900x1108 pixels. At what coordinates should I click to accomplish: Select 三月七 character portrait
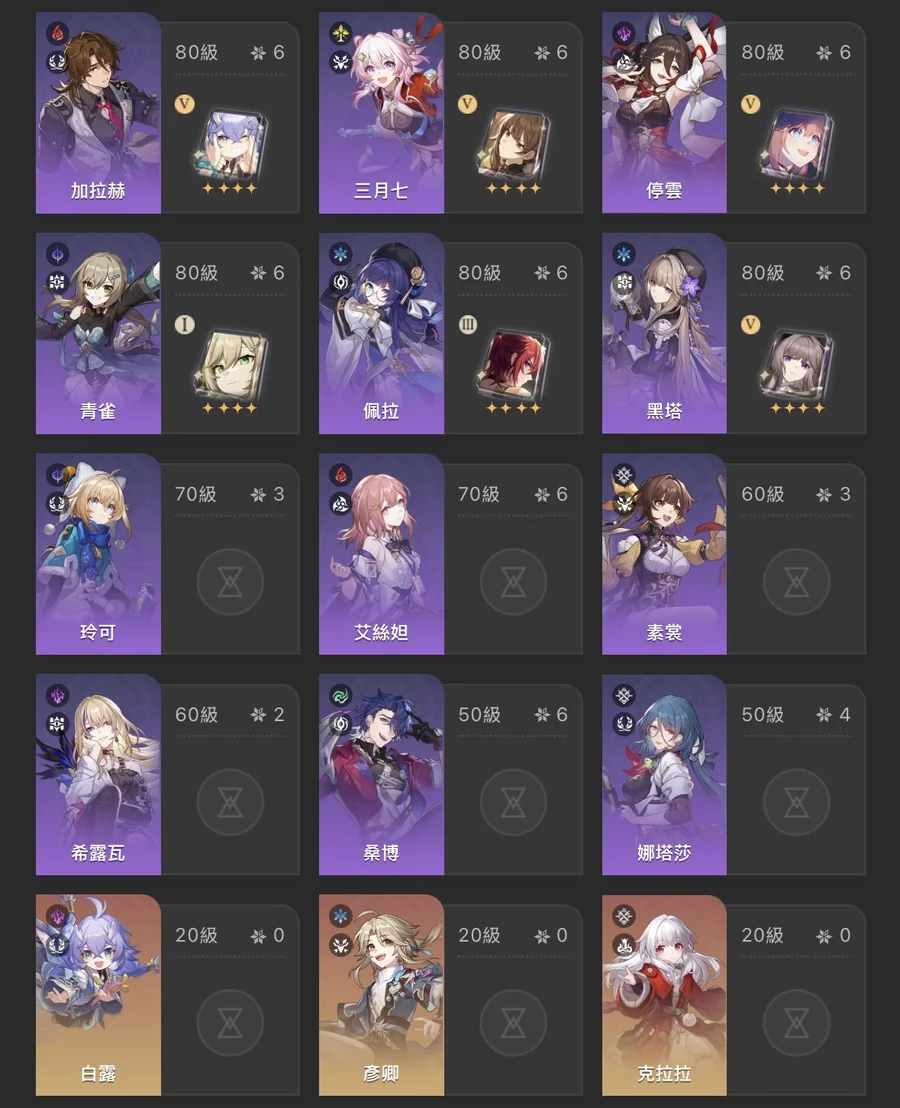pyautogui.click(x=381, y=113)
